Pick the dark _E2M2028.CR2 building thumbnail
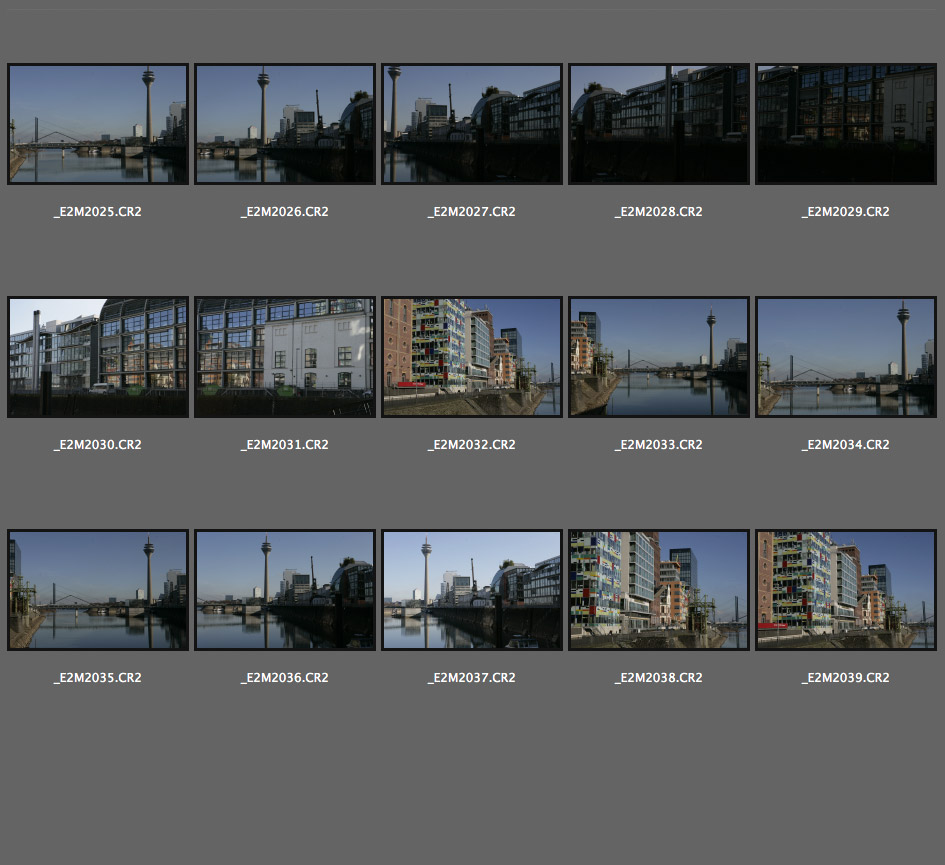Image resolution: width=945 pixels, height=865 pixels. click(x=659, y=124)
